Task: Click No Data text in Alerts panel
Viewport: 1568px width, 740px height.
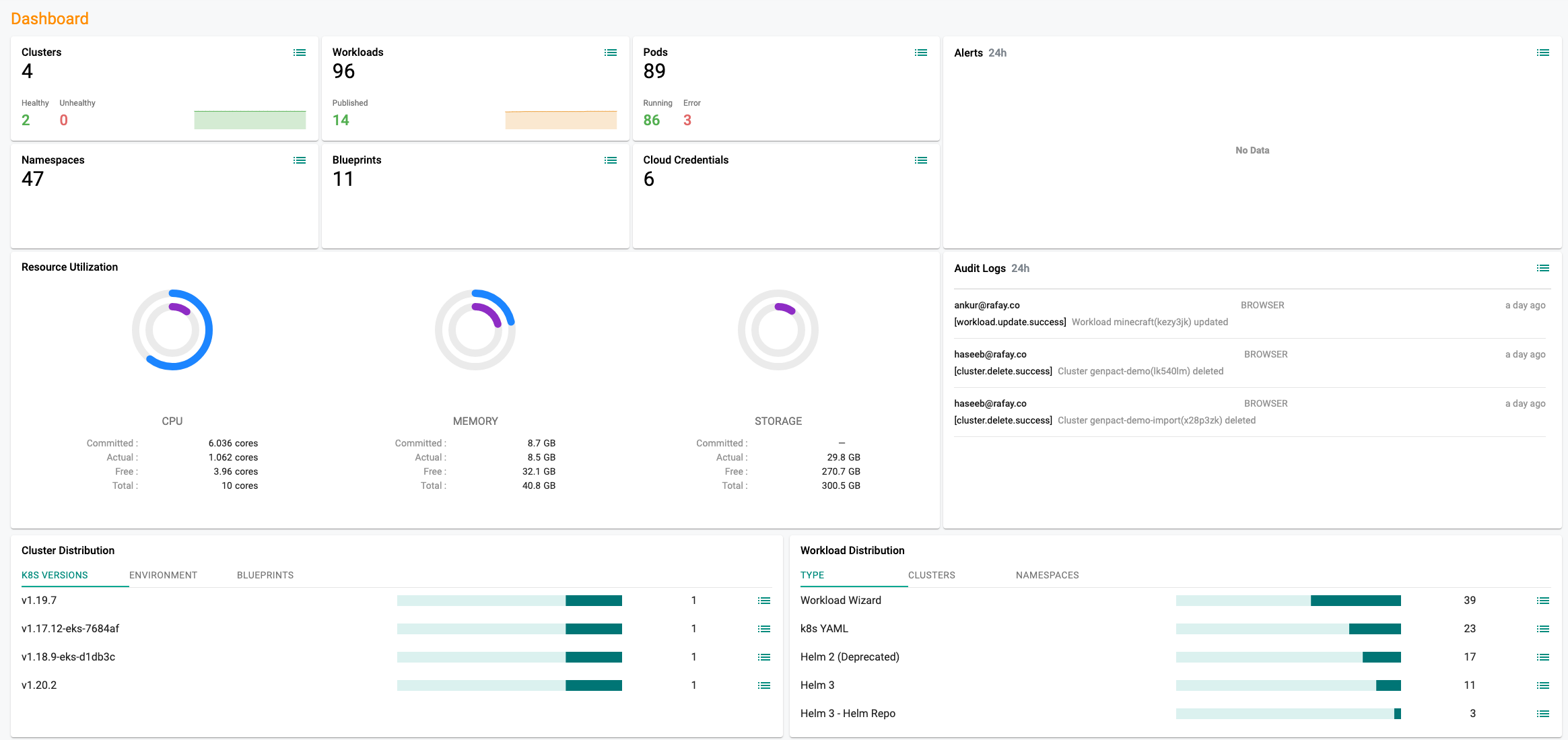Action: pos(1252,150)
